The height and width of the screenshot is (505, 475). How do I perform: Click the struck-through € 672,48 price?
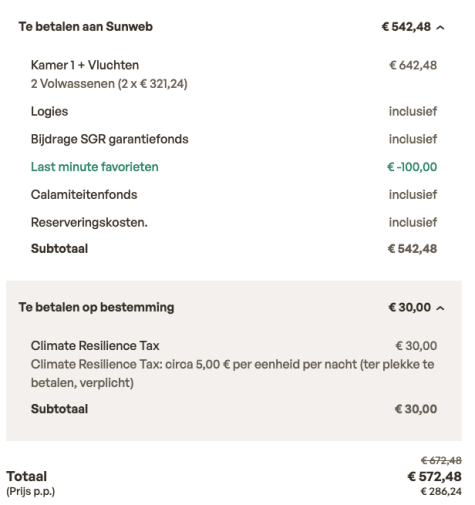point(441,461)
